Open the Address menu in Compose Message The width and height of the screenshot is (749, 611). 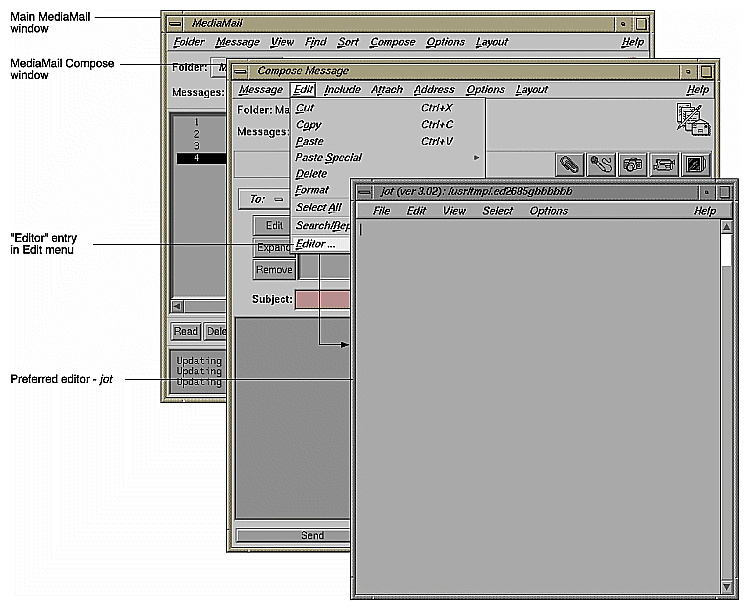pos(434,89)
